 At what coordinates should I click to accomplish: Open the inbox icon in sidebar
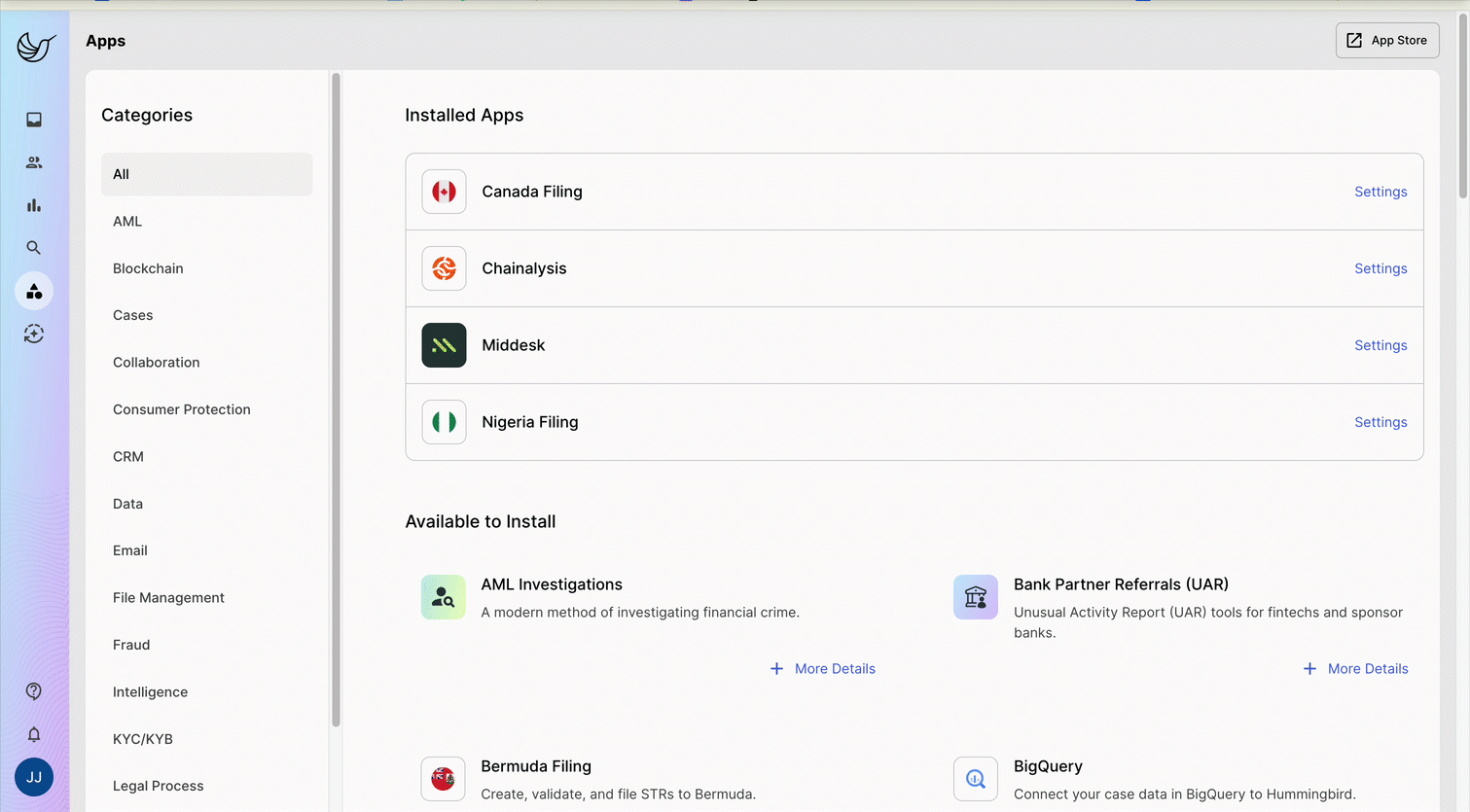tap(34, 120)
